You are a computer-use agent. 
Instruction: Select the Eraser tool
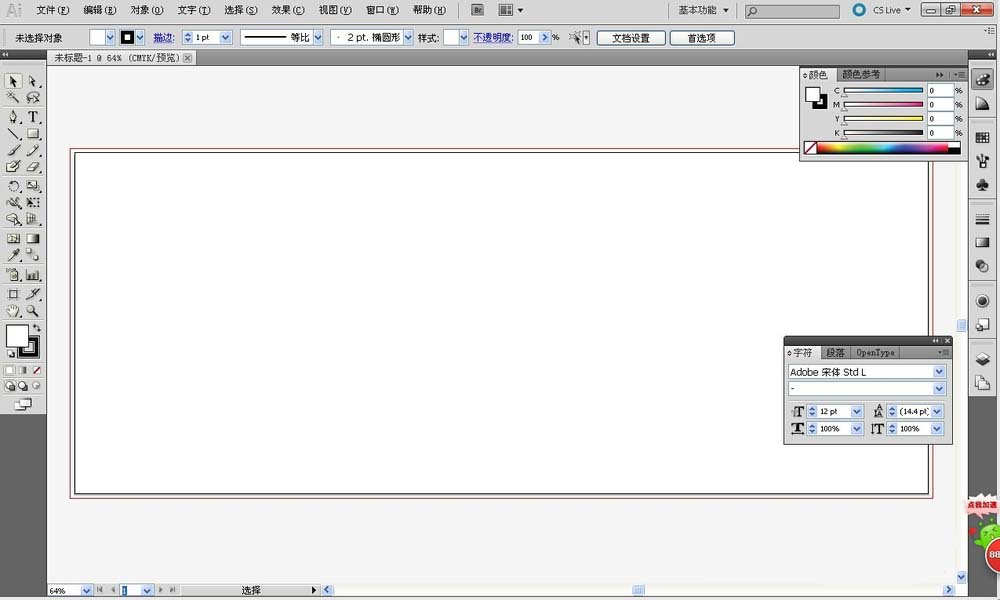point(33,166)
